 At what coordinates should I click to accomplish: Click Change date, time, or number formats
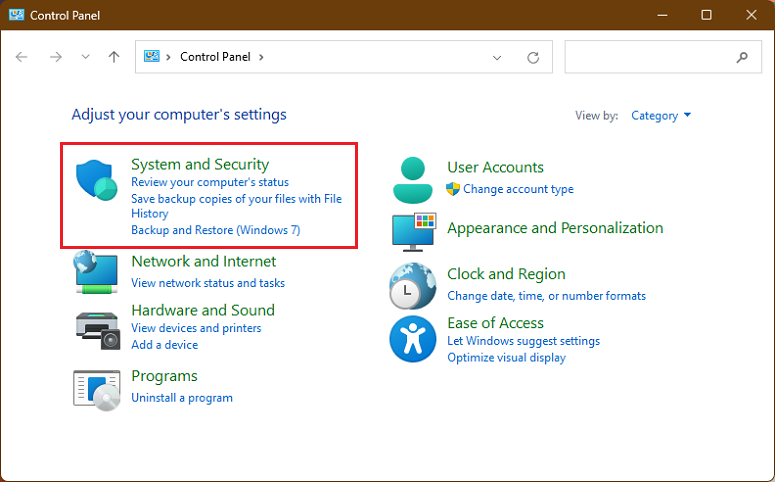pyautogui.click(x=547, y=296)
